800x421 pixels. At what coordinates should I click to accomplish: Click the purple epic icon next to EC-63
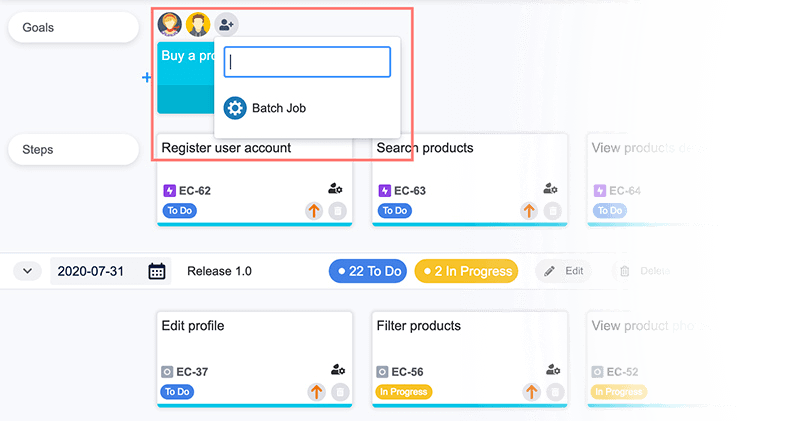coord(384,191)
